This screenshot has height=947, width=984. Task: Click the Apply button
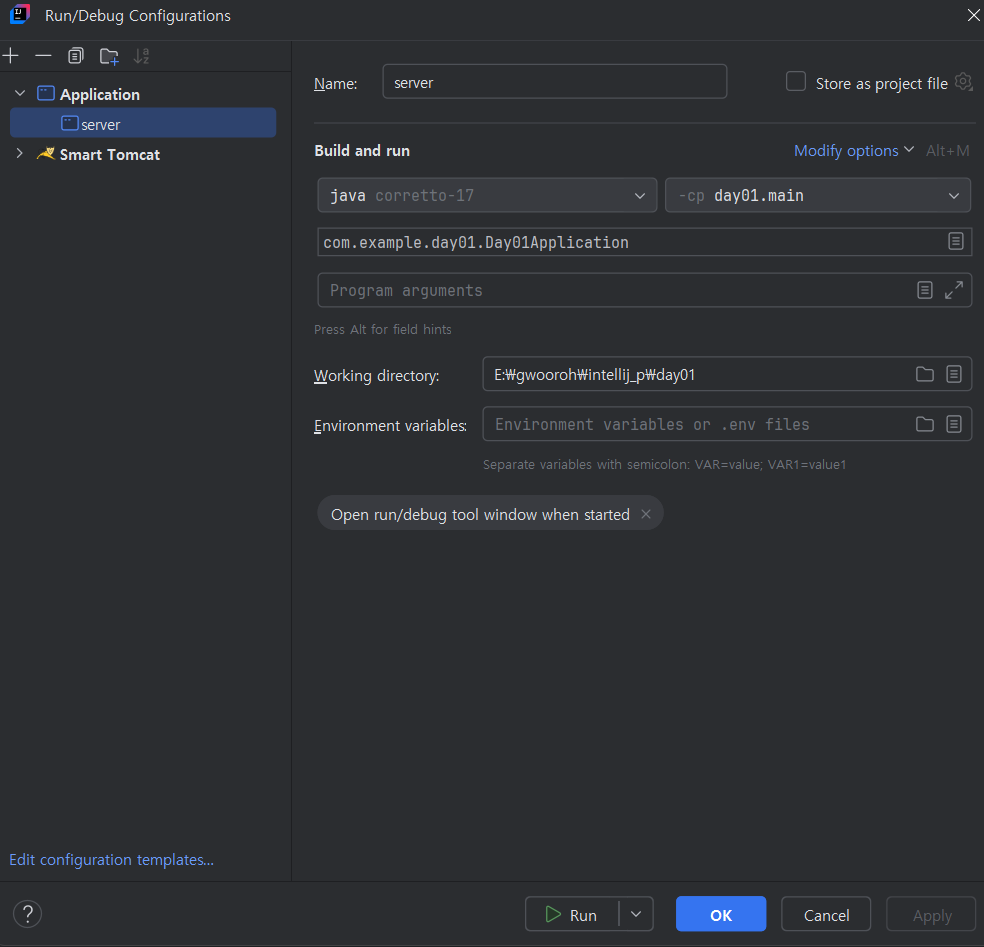[931, 914]
